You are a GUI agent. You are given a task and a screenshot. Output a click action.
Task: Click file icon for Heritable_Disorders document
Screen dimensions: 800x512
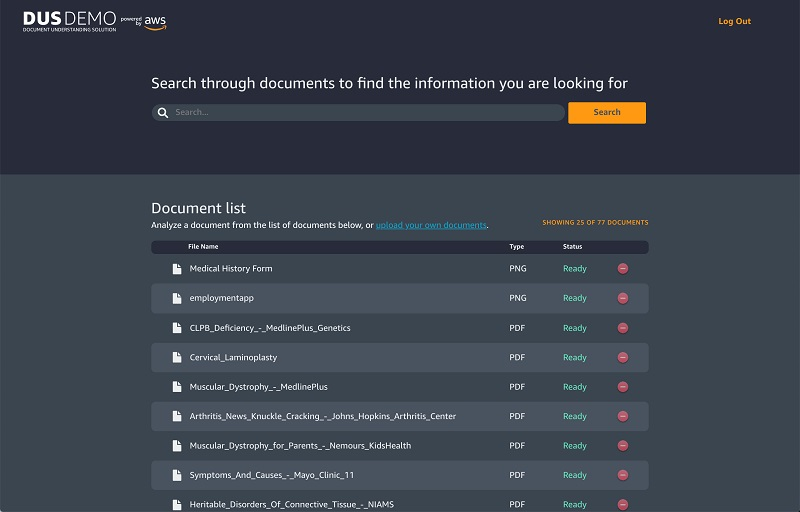point(177,505)
